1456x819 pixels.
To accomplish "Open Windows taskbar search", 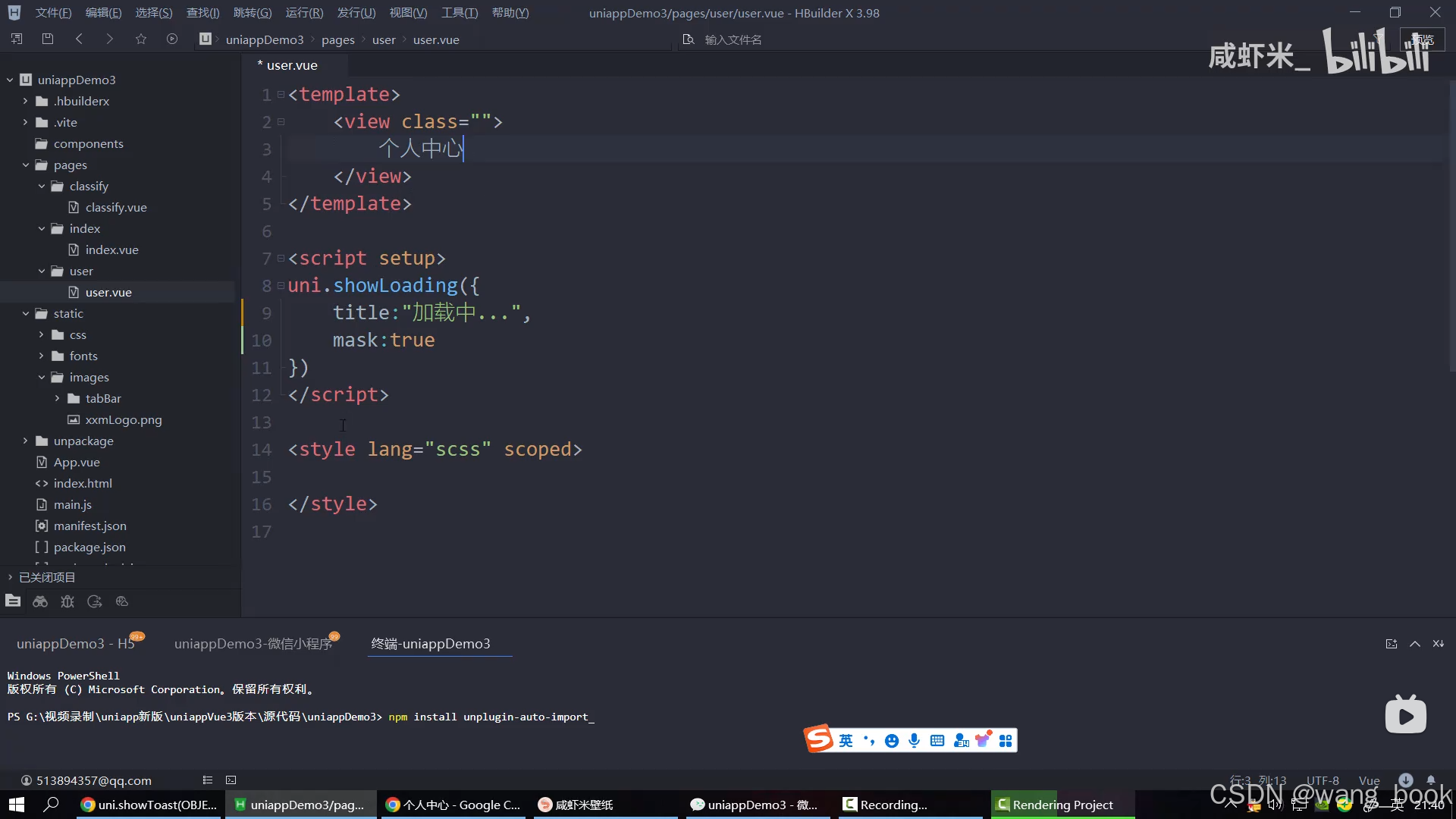I will coord(51,805).
